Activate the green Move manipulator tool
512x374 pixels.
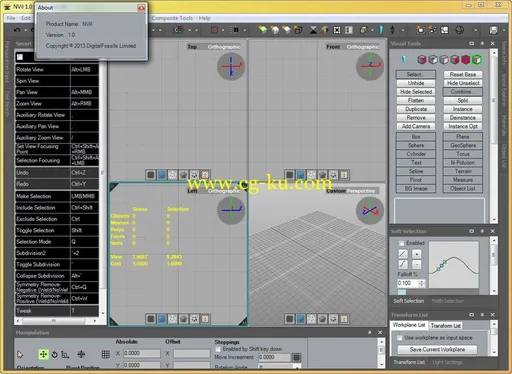click(43, 354)
